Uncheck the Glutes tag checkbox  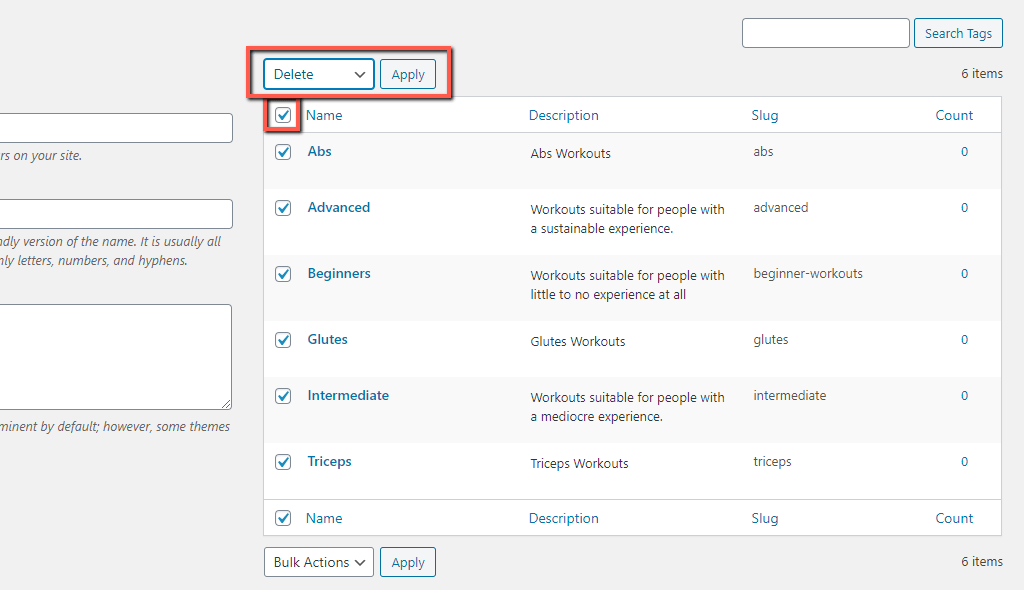(283, 340)
